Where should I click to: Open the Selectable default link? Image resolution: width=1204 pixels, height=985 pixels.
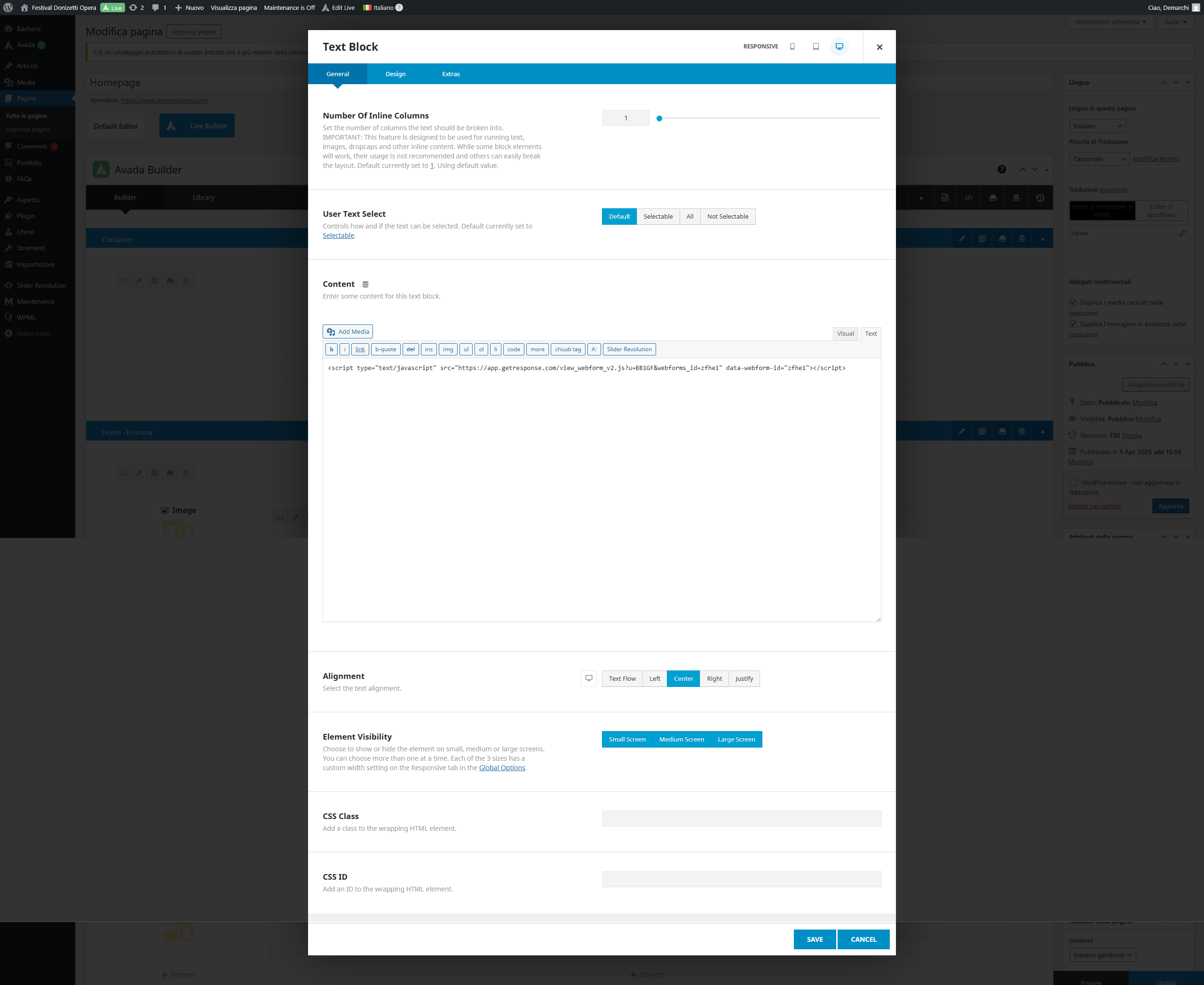[338, 236]
